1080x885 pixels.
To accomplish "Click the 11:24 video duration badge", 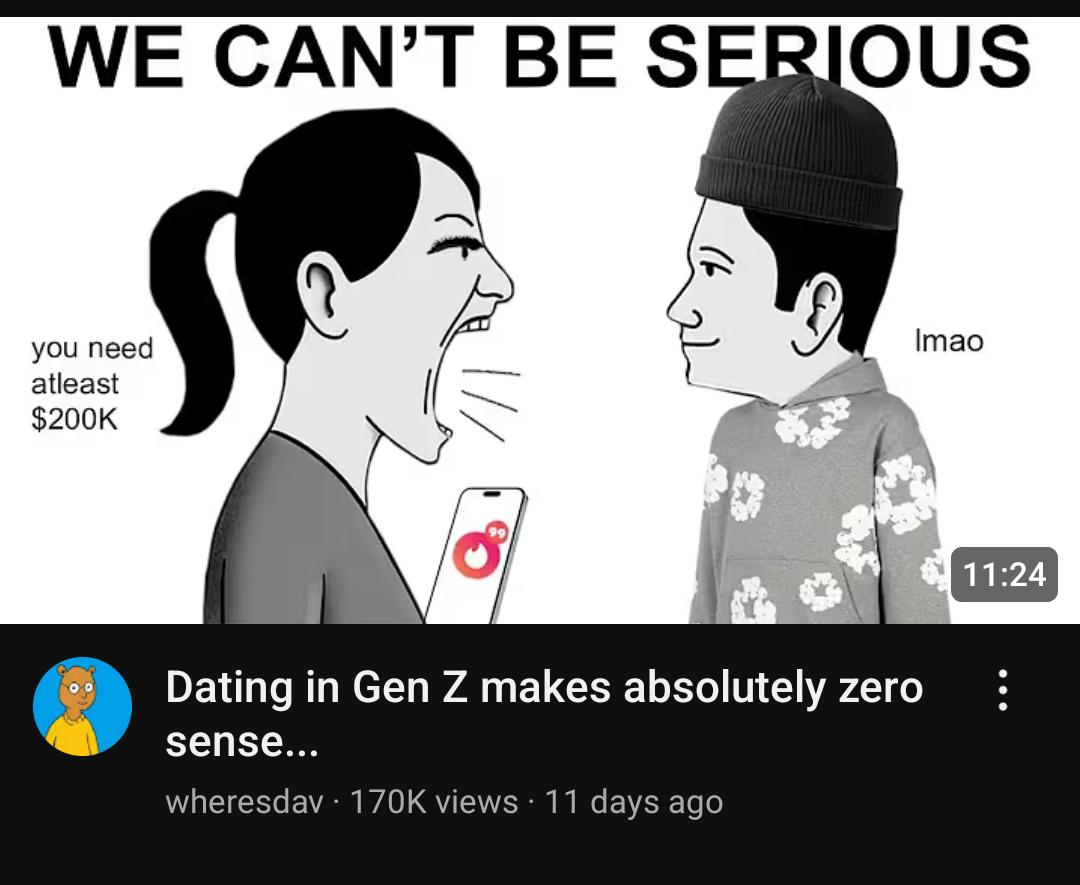I will 1004,574.
